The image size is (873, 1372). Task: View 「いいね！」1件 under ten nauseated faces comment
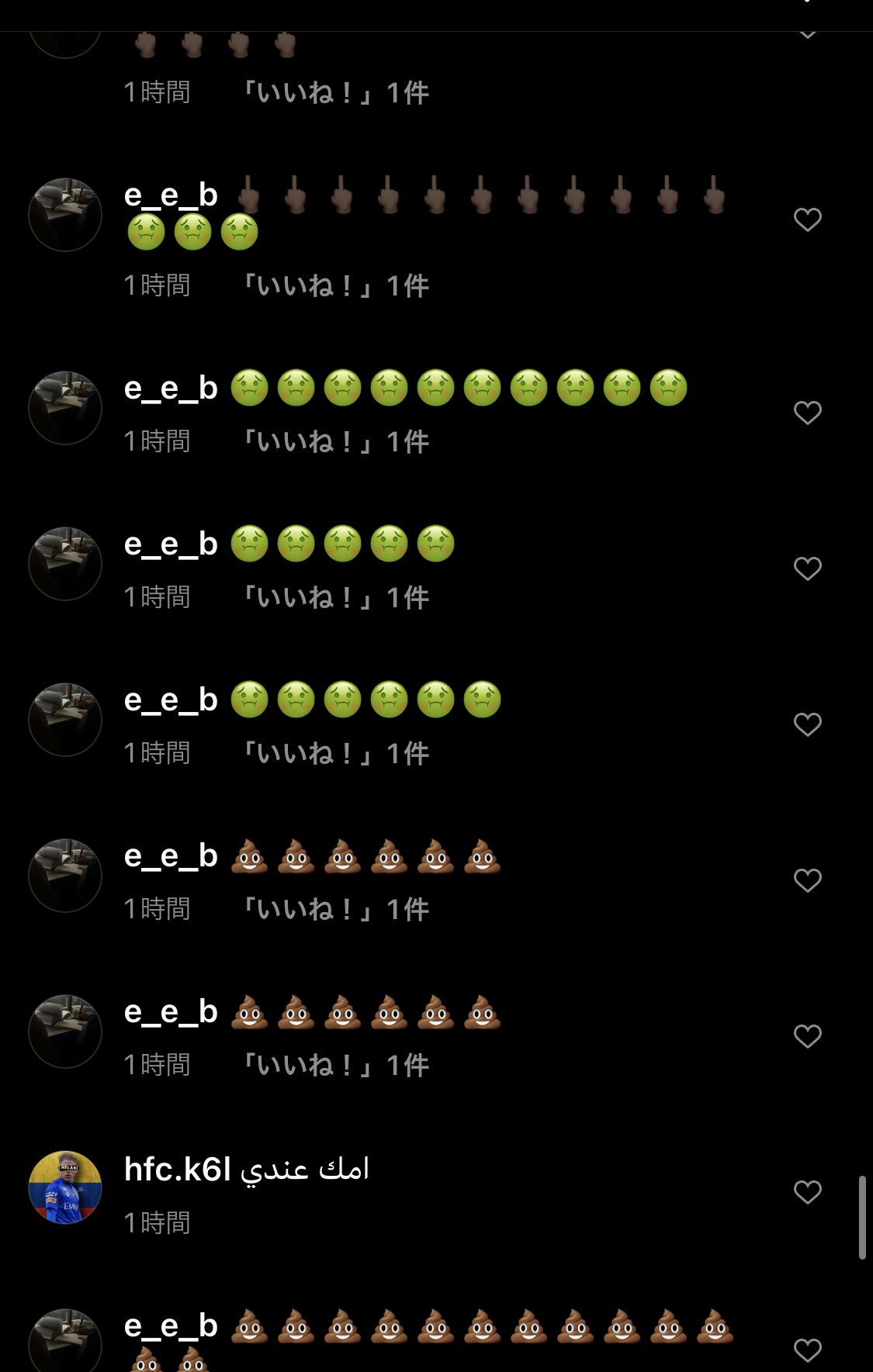click(x=336, y=442)
